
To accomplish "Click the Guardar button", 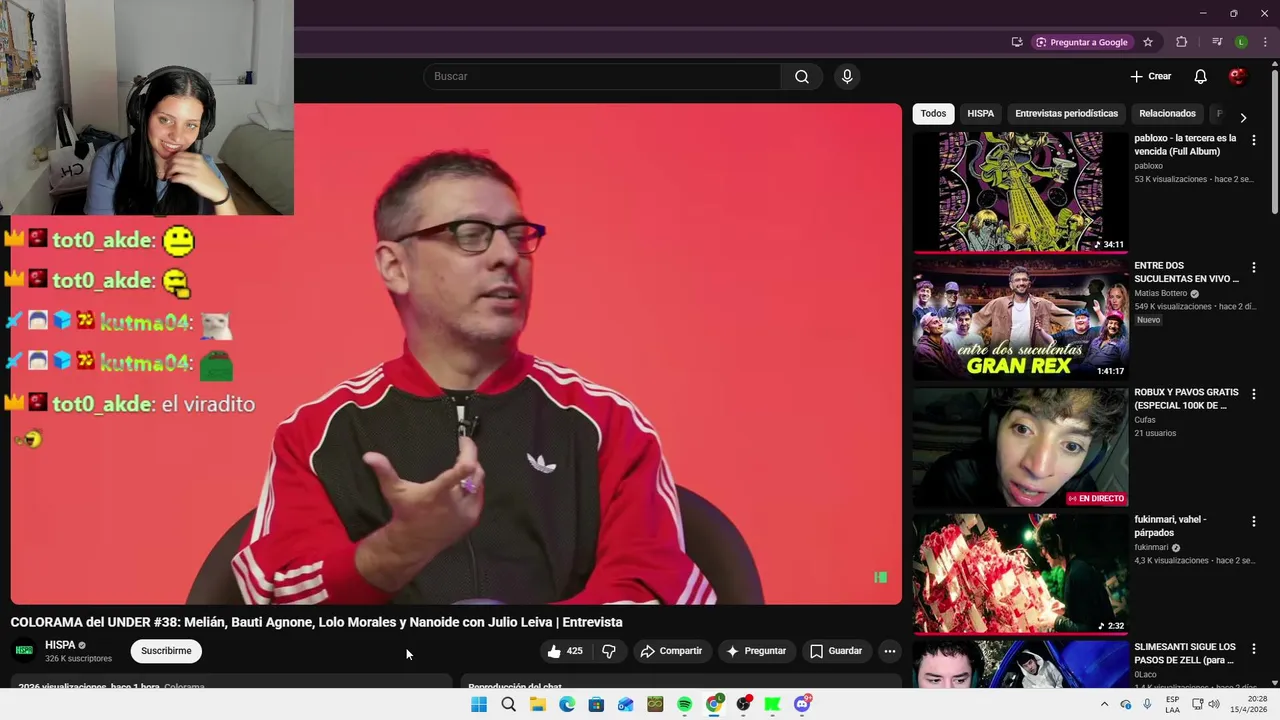I will 836,651.
